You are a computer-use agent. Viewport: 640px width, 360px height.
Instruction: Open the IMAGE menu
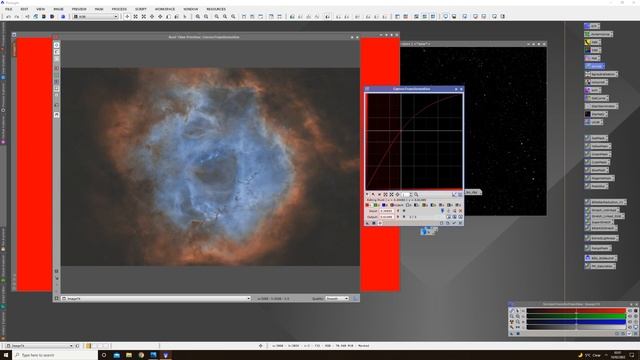pos(58,9)
